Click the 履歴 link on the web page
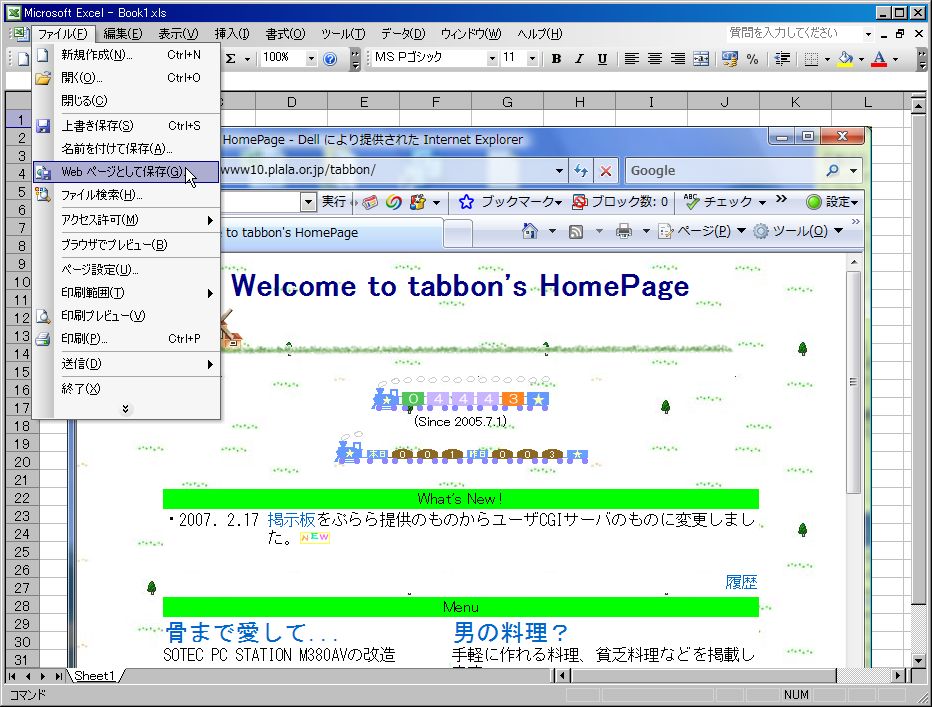Screen dimensions: 932x707 (x=741, y=582)
